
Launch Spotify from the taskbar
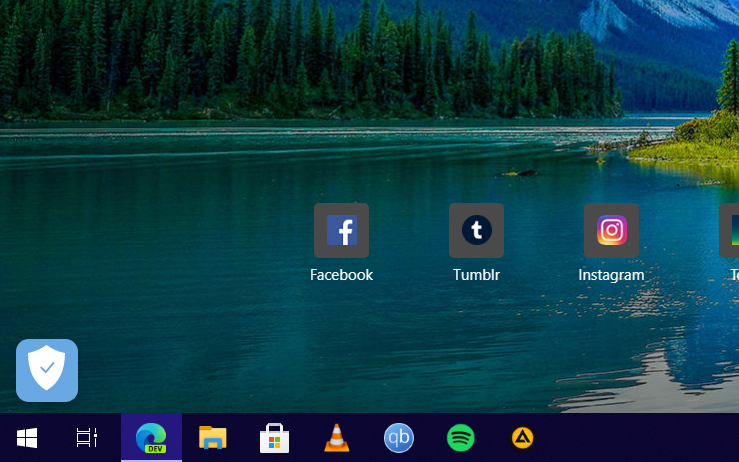pos(460,437)
